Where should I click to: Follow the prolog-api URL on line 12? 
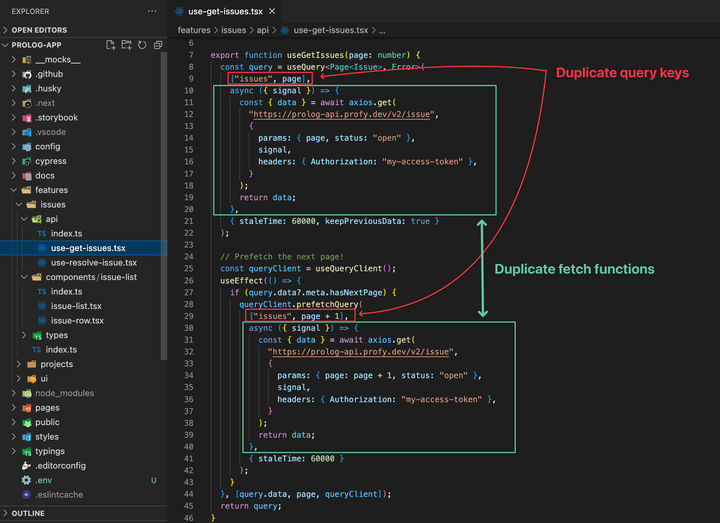[342, 114]
